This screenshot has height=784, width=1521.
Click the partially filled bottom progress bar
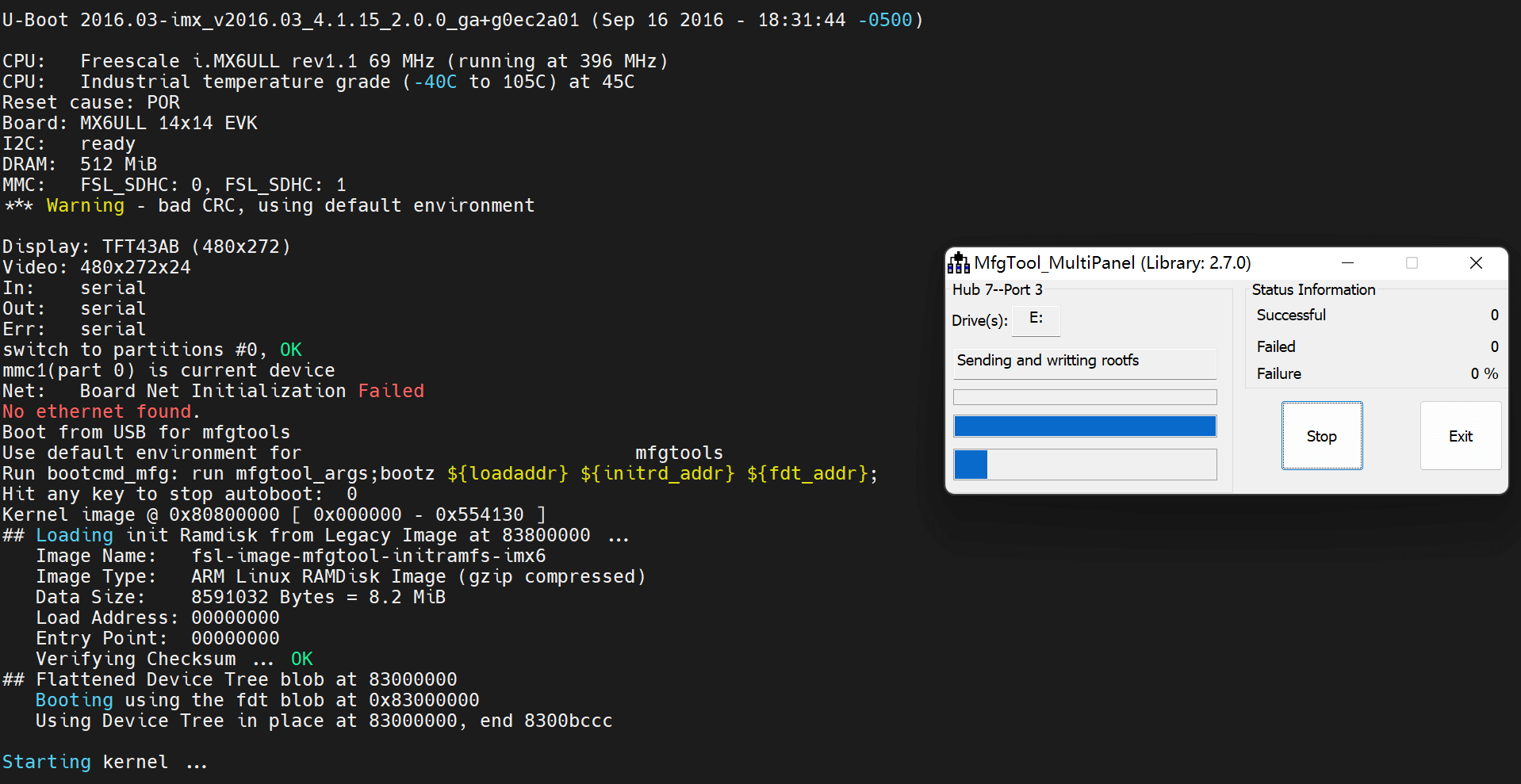point(1084,465)
